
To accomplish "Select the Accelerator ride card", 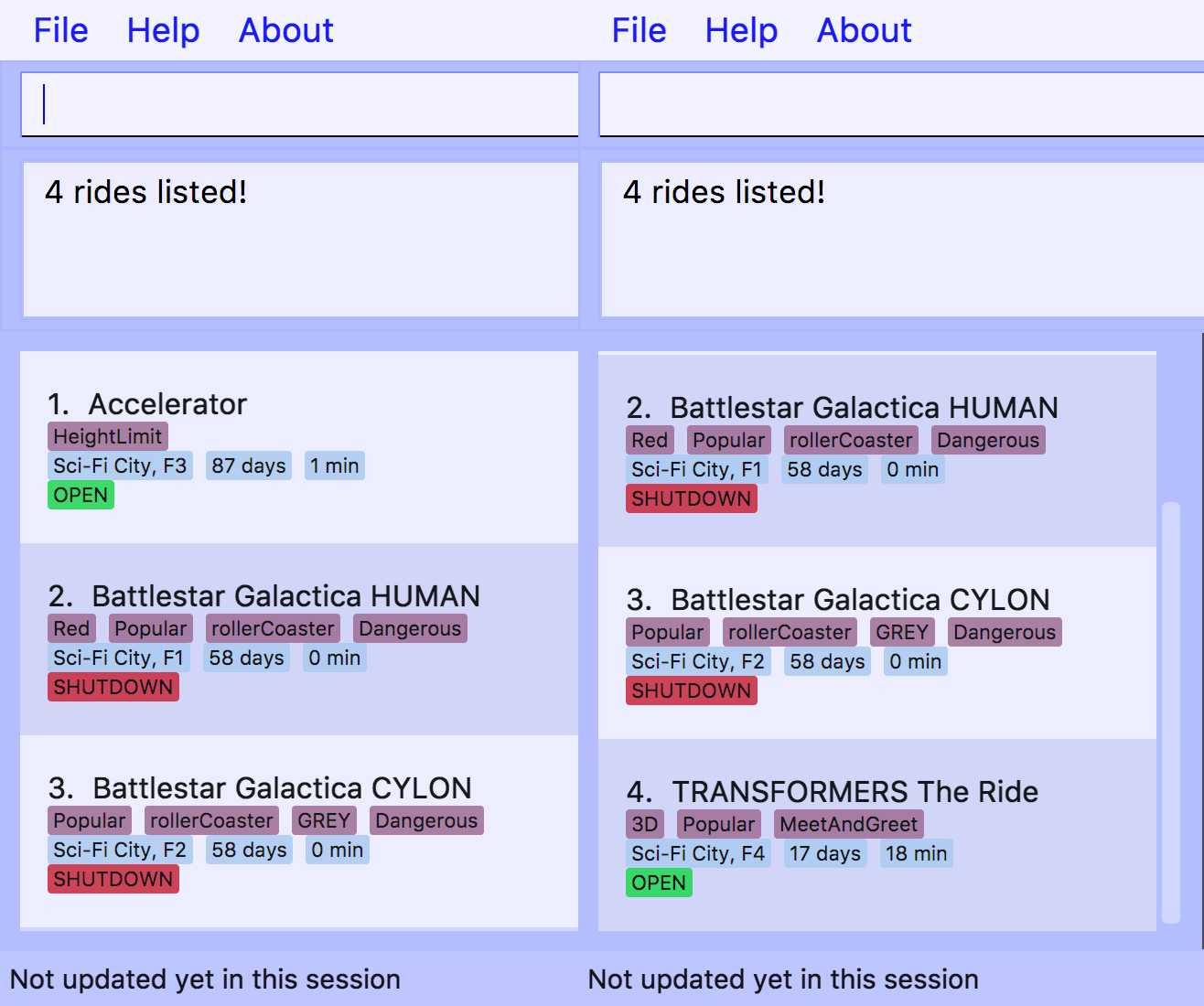I will tap(299, 447).
